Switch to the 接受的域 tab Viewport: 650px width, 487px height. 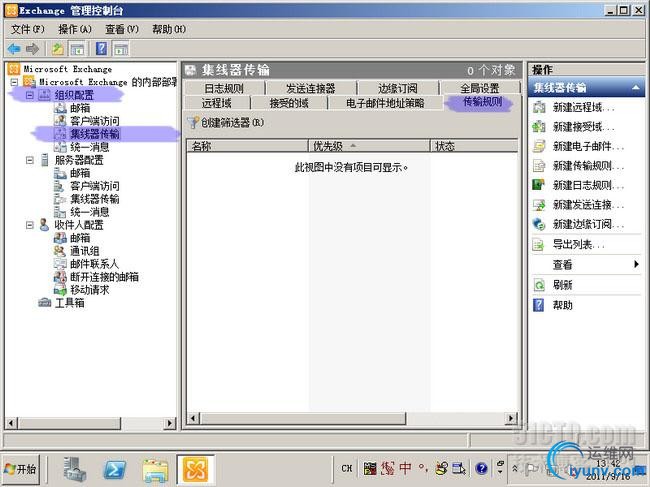tap(289, 103)
